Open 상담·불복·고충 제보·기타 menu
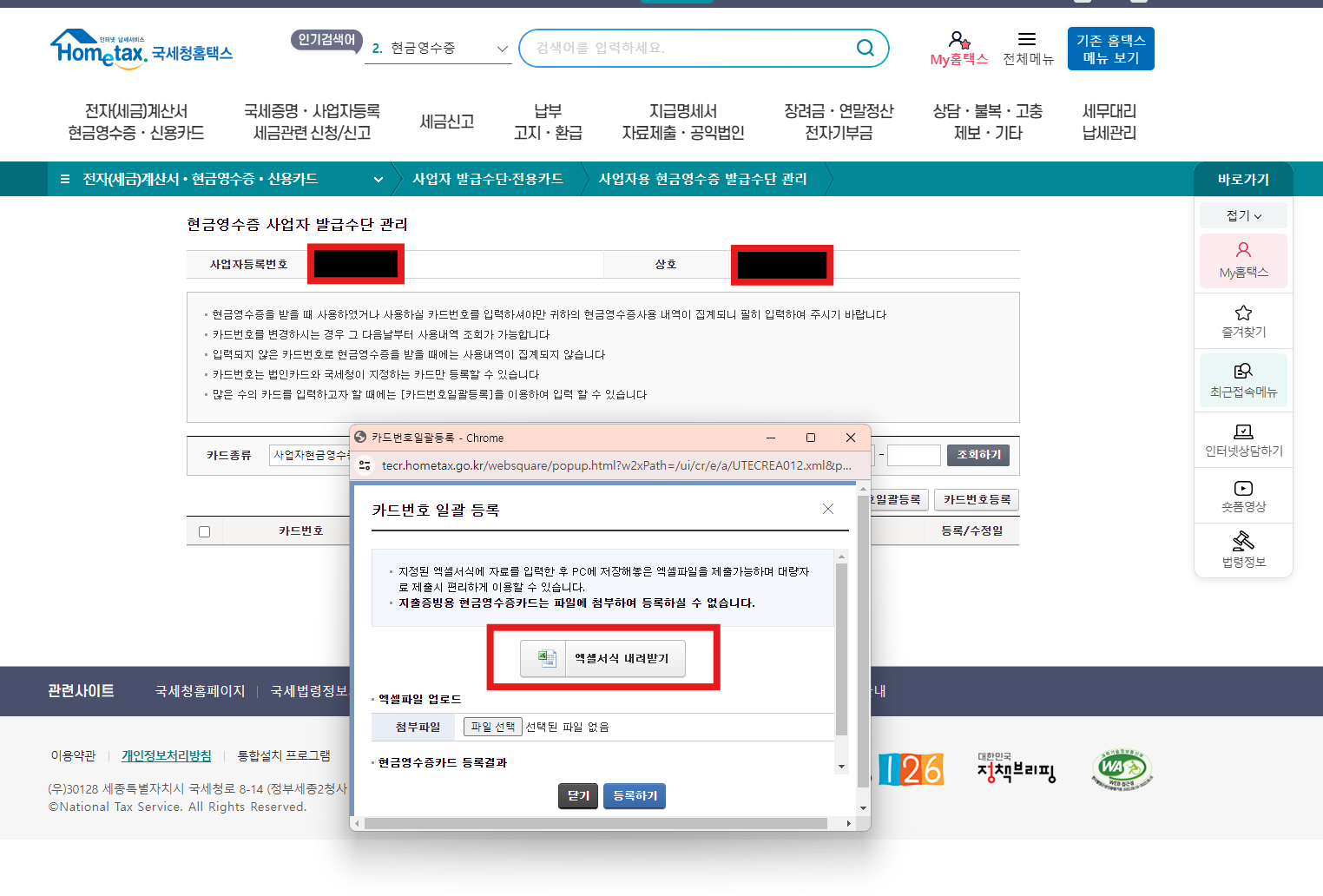 pos(988,122)
